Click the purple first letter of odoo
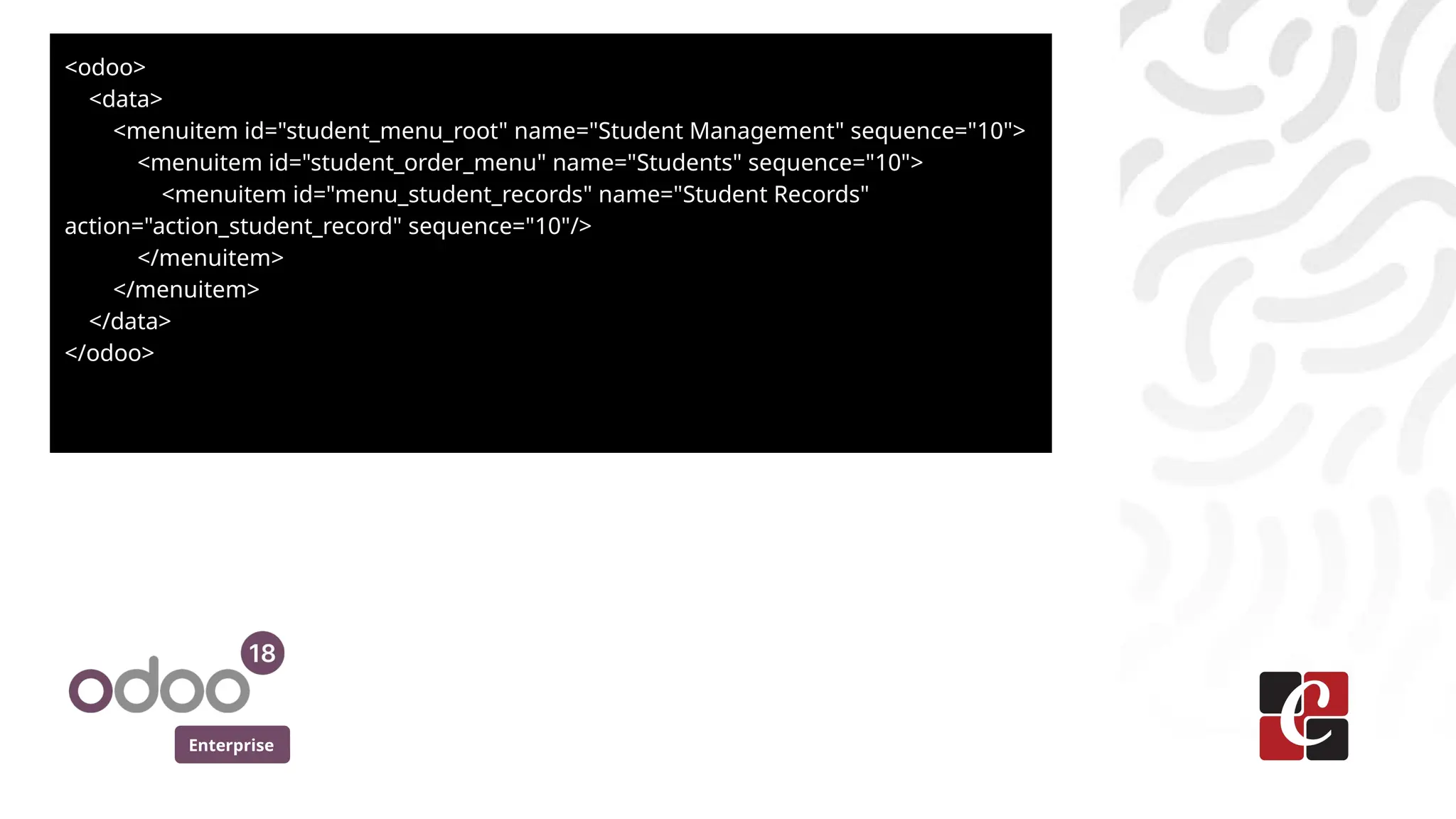 point(90,690)
